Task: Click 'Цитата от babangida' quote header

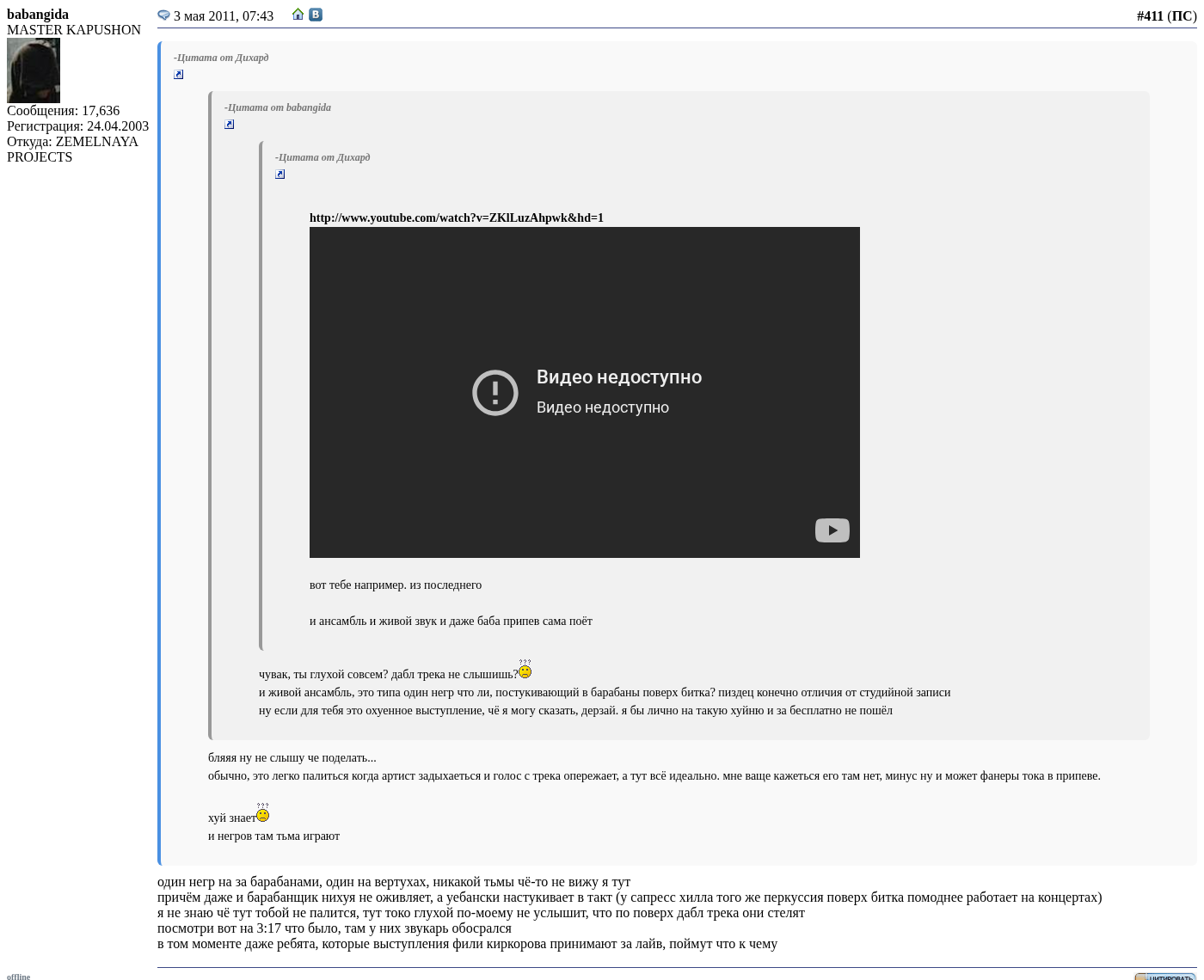Action: pos(278,107)
